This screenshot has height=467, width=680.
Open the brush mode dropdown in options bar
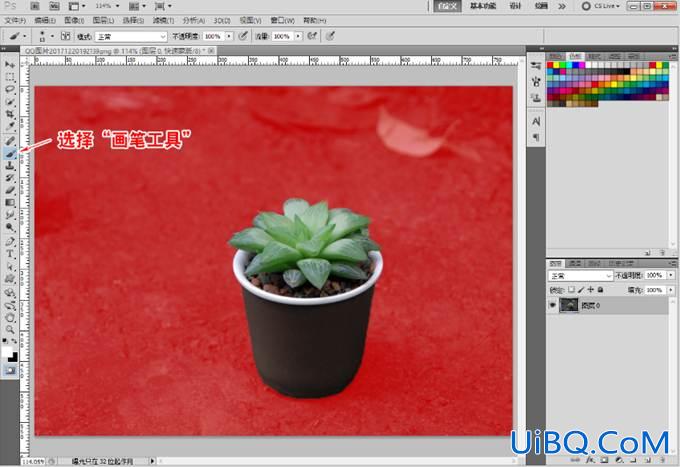pos(131,37)
